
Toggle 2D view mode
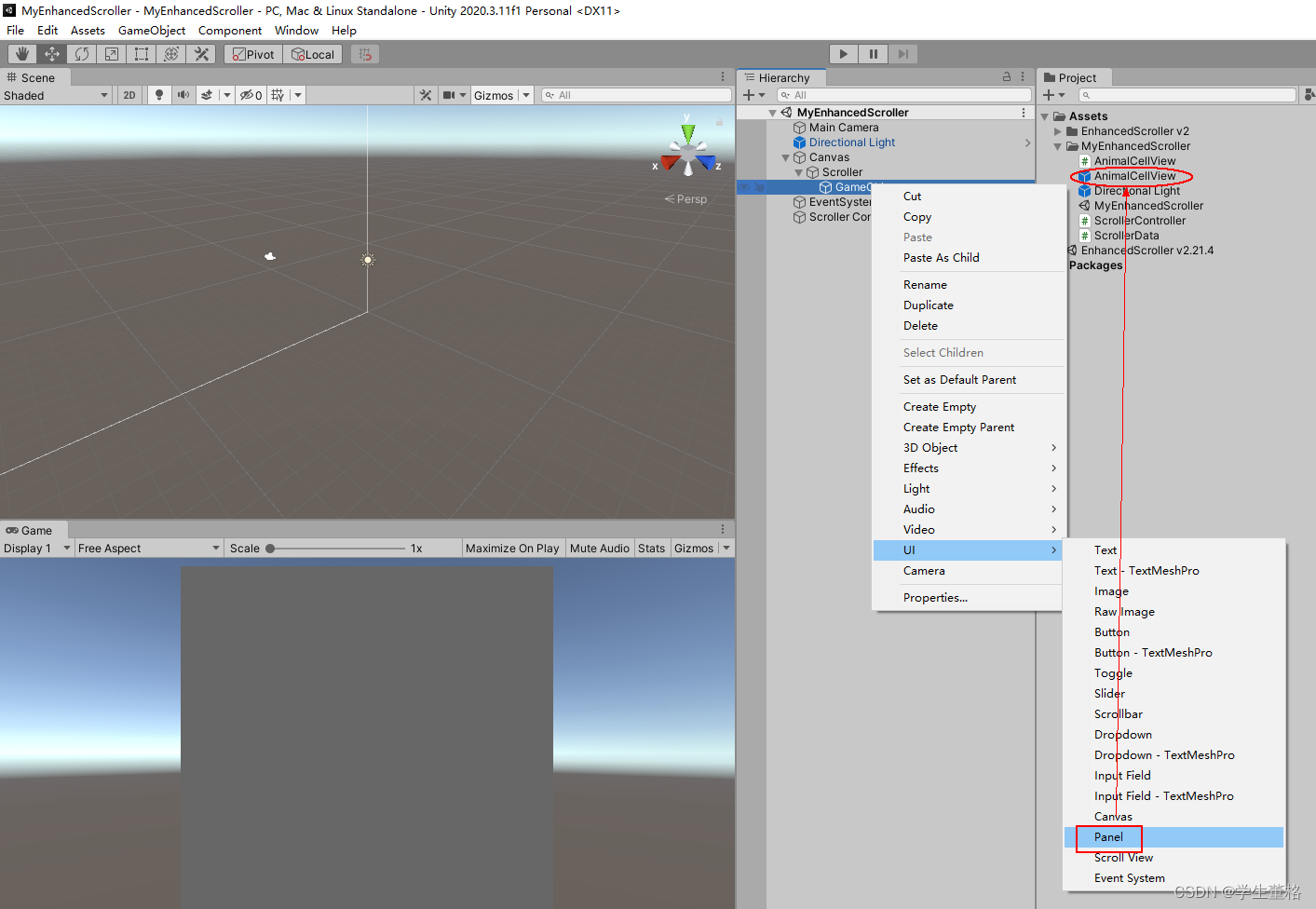coord(130,94)
